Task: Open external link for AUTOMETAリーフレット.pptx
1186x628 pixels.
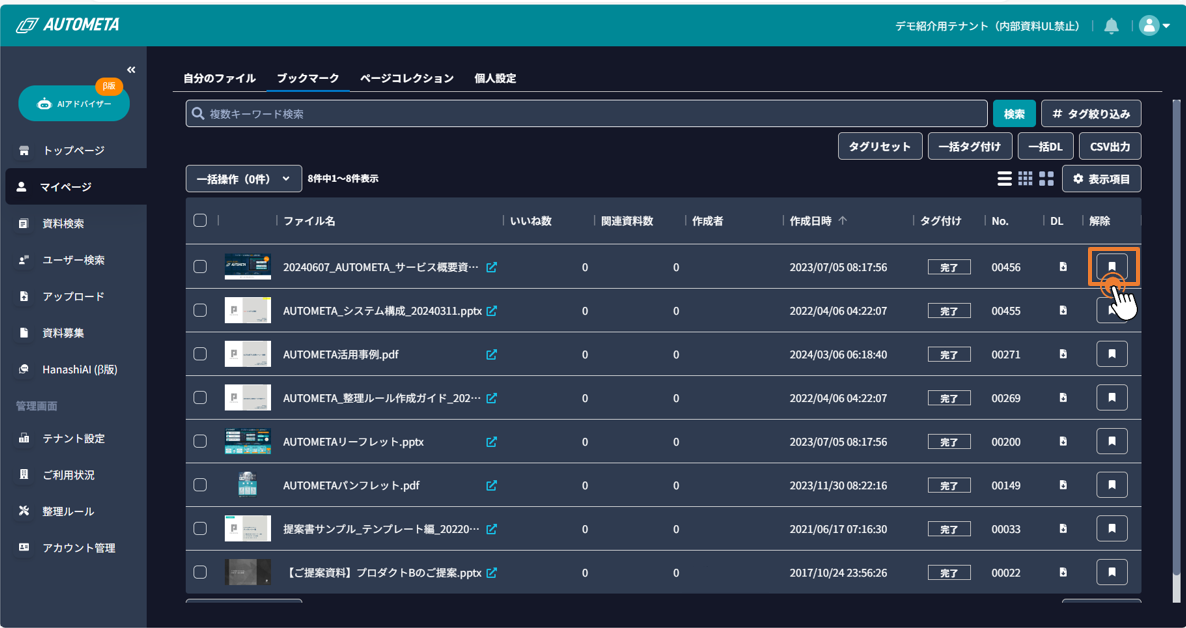Action: point(492,442)
